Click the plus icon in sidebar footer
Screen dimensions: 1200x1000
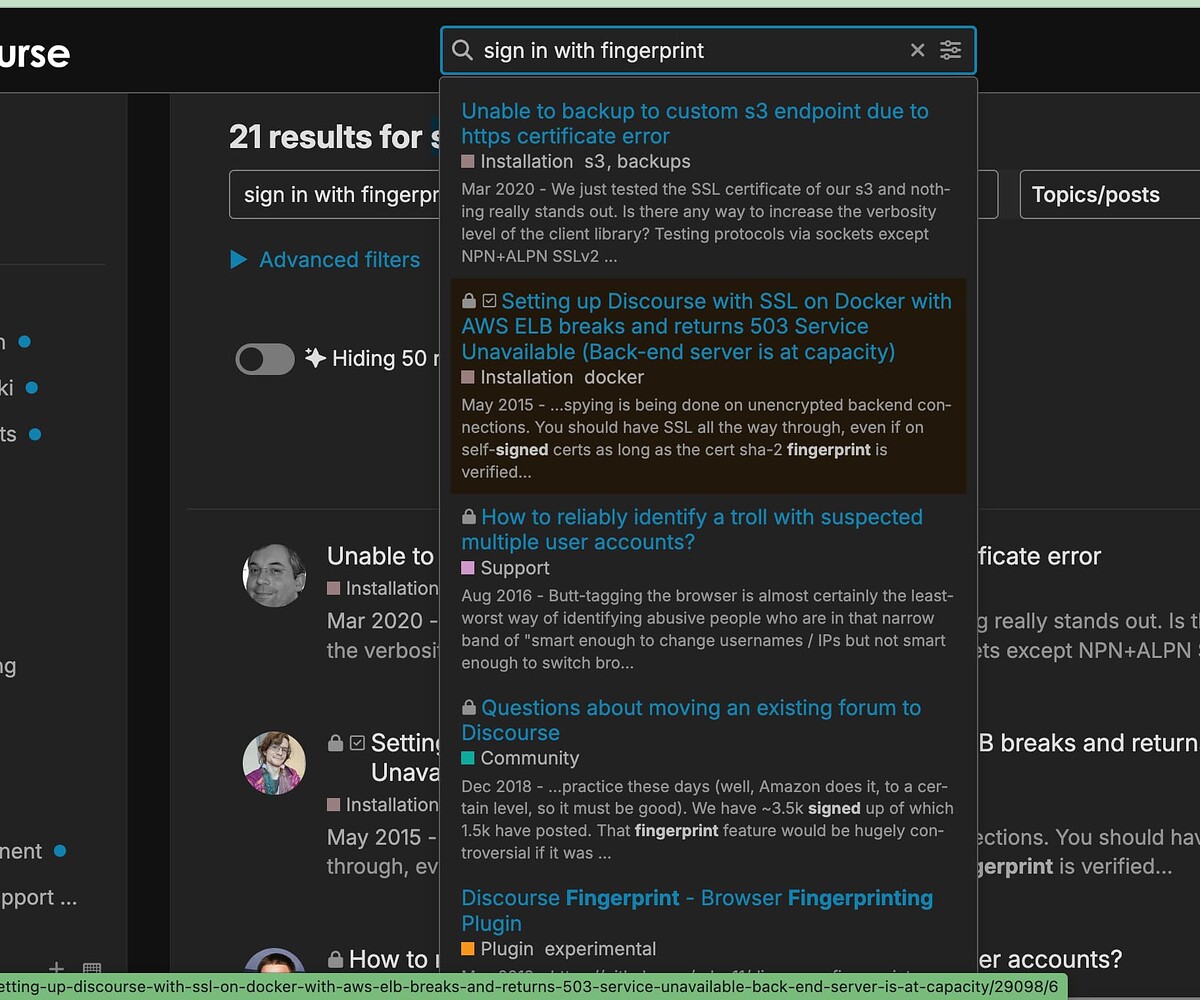57,968
